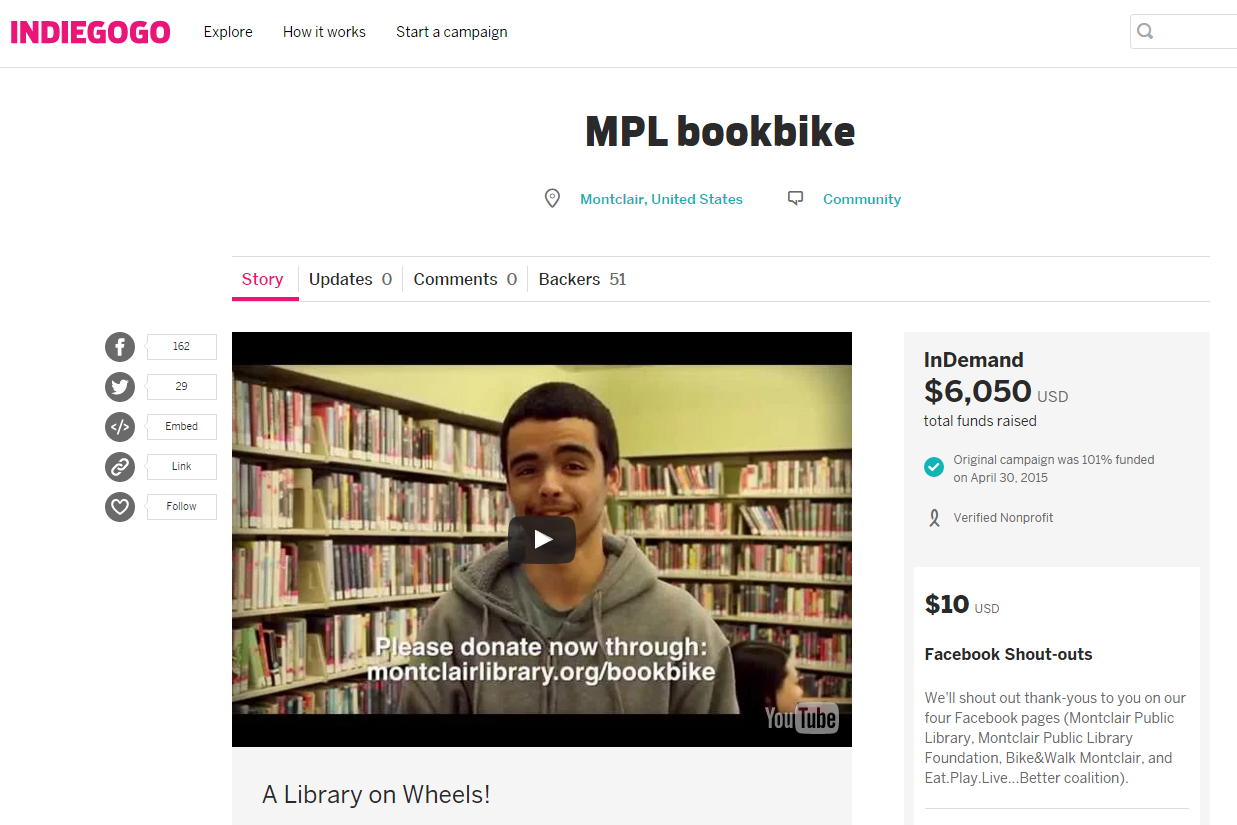Follow campaign with the heart icon
The width and height of the screenshot is (1237, 825).
pos(120,507)
